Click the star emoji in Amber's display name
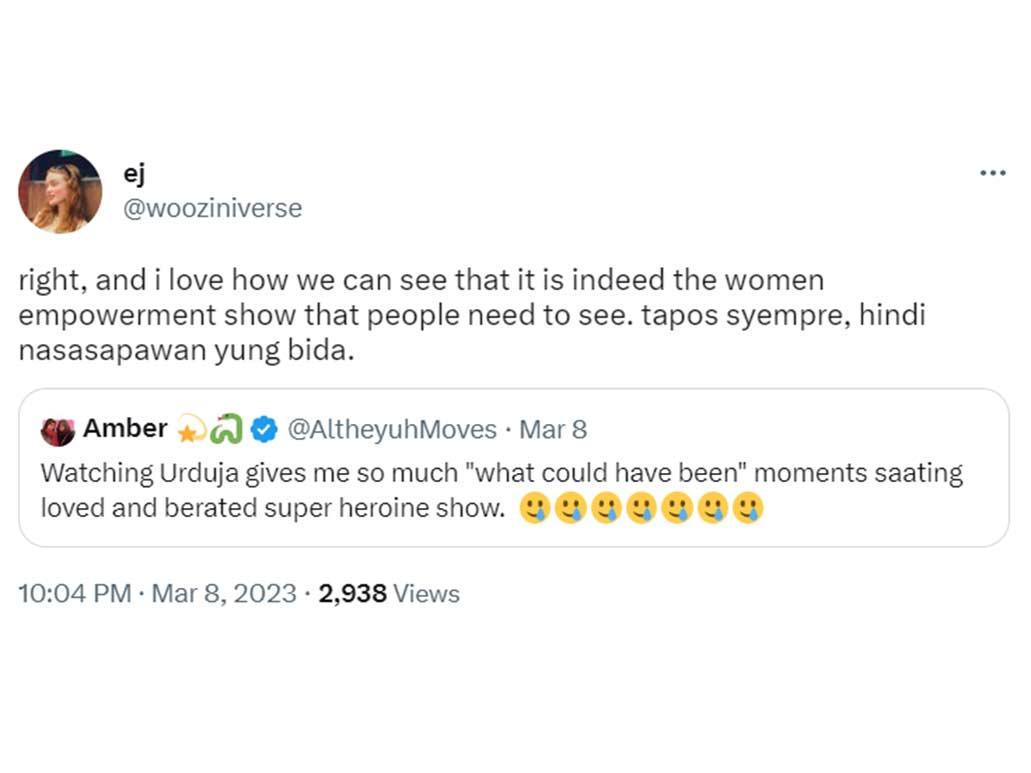The height and width of the screenshot is (773, 1031). point(190,429)
